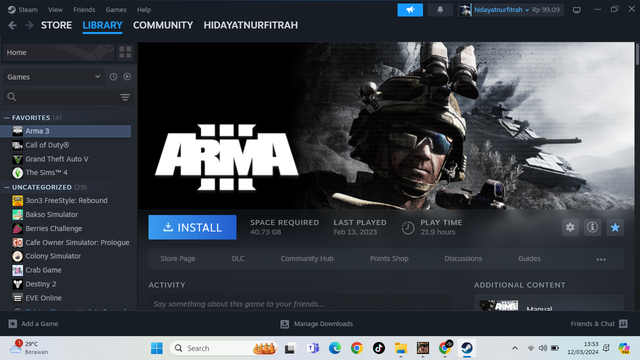
Task: Switch to library grid collections view
Action: pyautogui.click(x=125, y=52)
